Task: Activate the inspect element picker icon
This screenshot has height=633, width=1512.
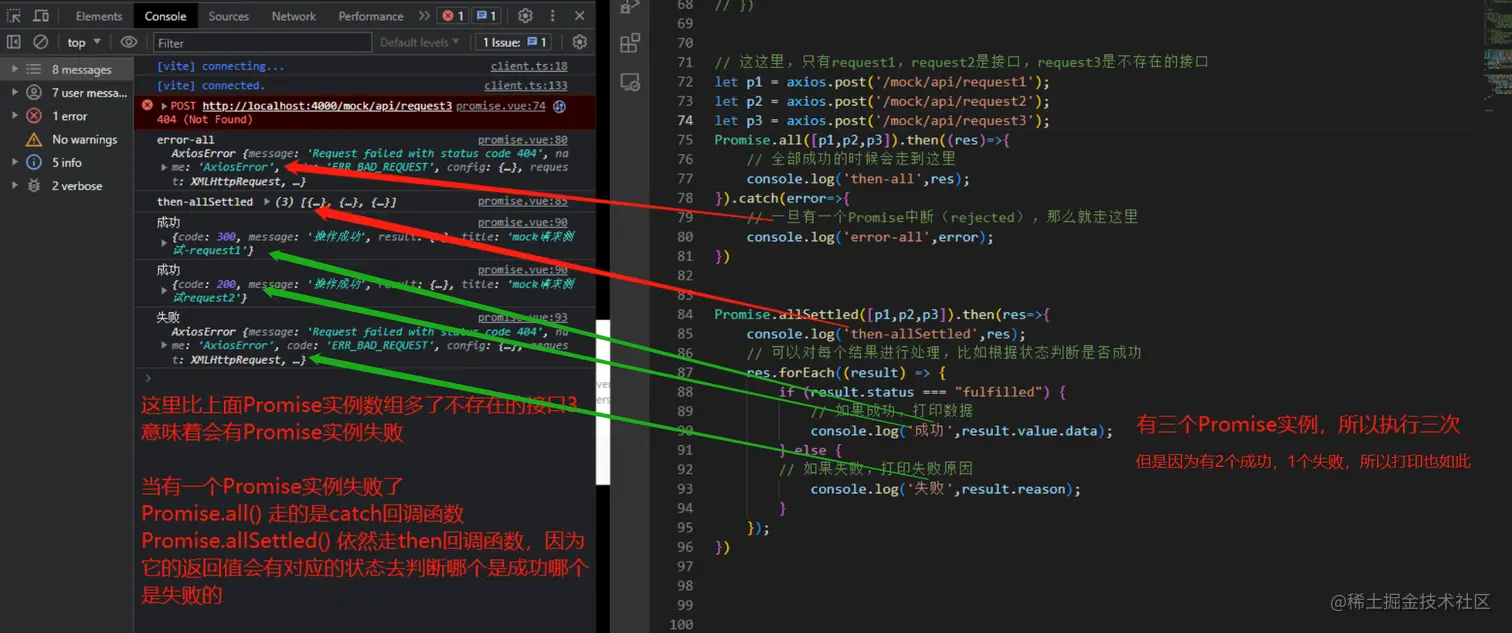Action: pyautogui.click(x=14, y=16)
